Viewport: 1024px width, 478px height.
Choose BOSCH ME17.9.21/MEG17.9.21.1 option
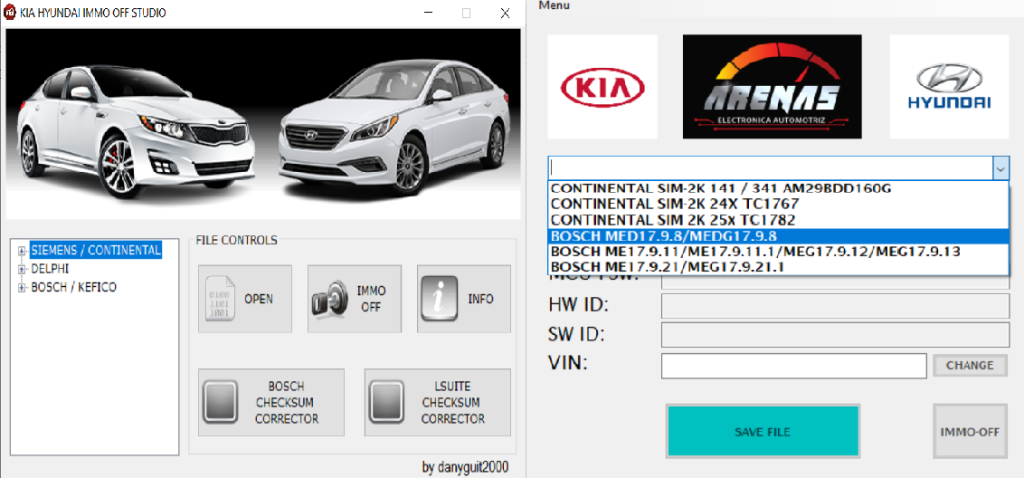point(778,267)
